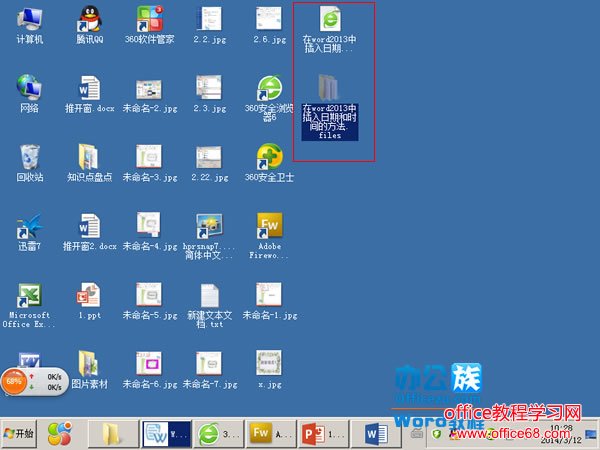The image size is (600, 450).
Task: Click the Word icon on taskbar
Action: (376, 434)
